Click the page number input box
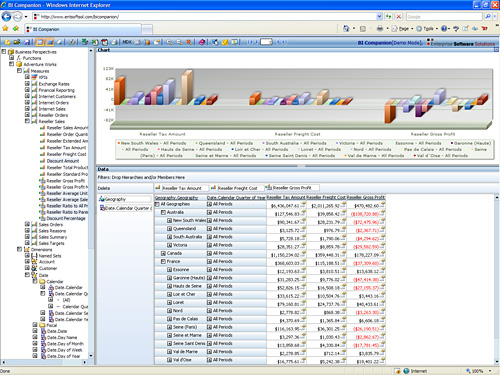The height and width of the screenshot is (375, 500). click(x=266, y=42)
